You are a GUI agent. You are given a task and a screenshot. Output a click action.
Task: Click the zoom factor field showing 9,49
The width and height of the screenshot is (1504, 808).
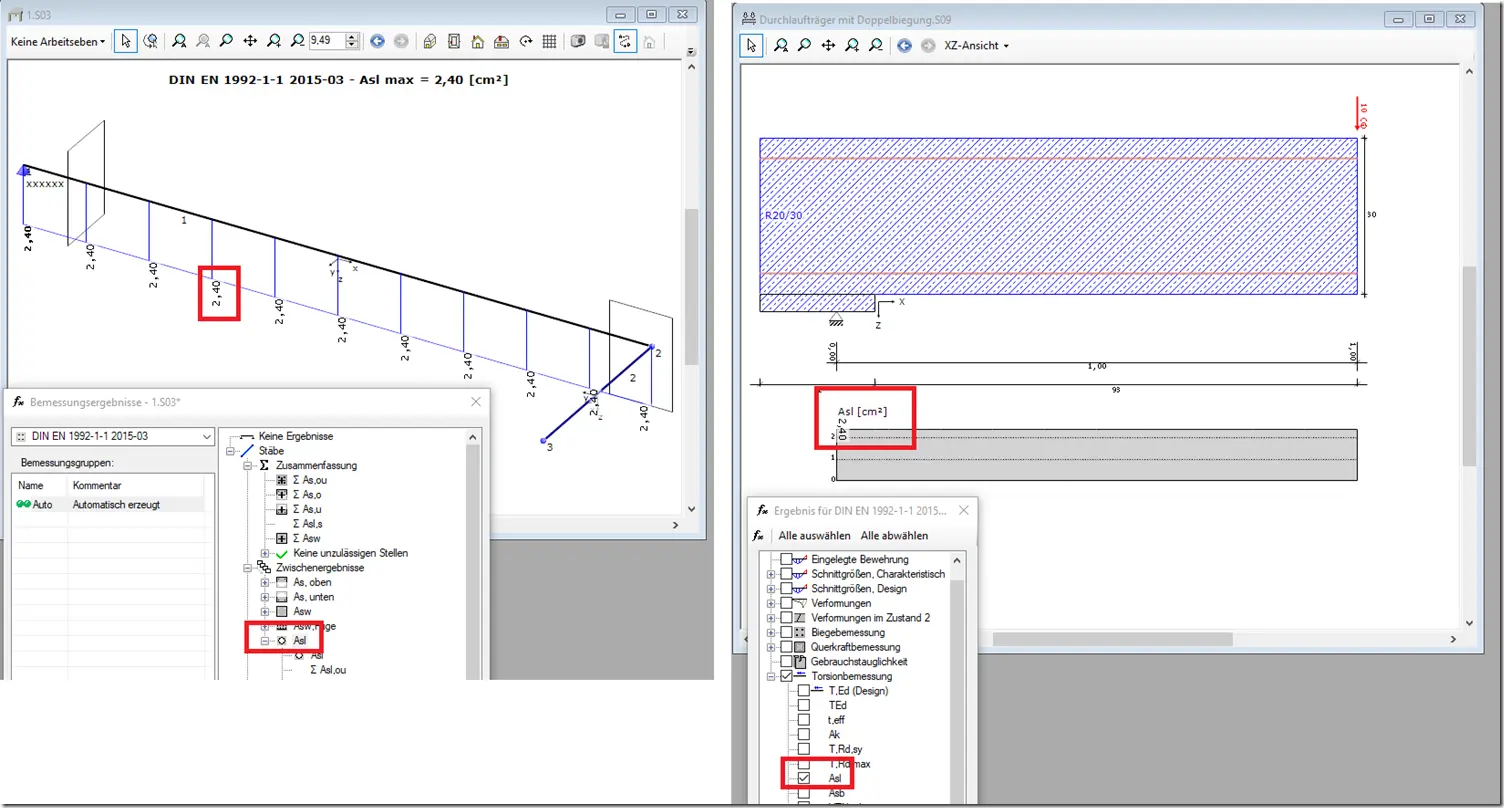tap(327, 41)
